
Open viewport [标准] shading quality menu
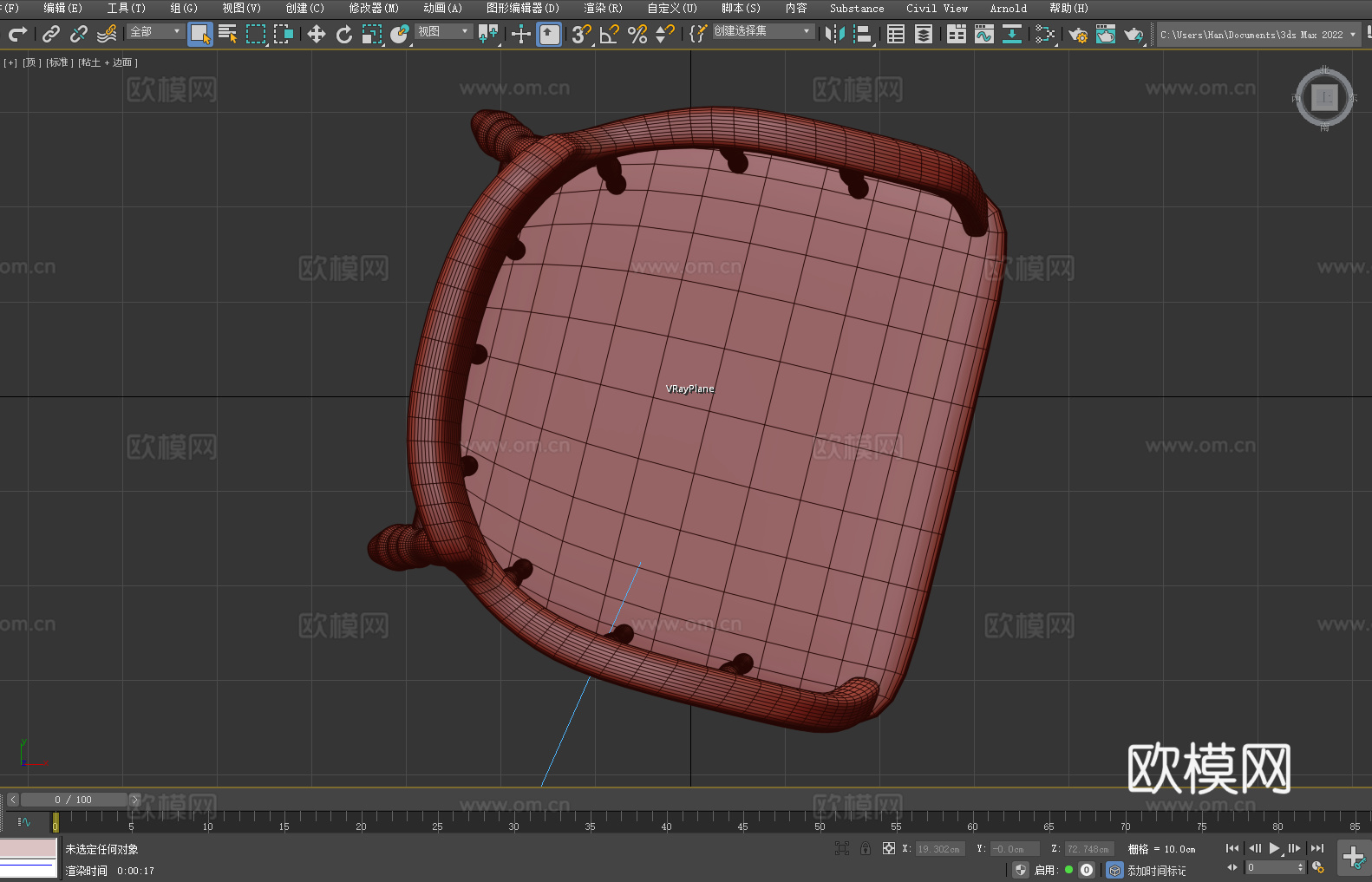pyautogui.click(x=60, y=62)
